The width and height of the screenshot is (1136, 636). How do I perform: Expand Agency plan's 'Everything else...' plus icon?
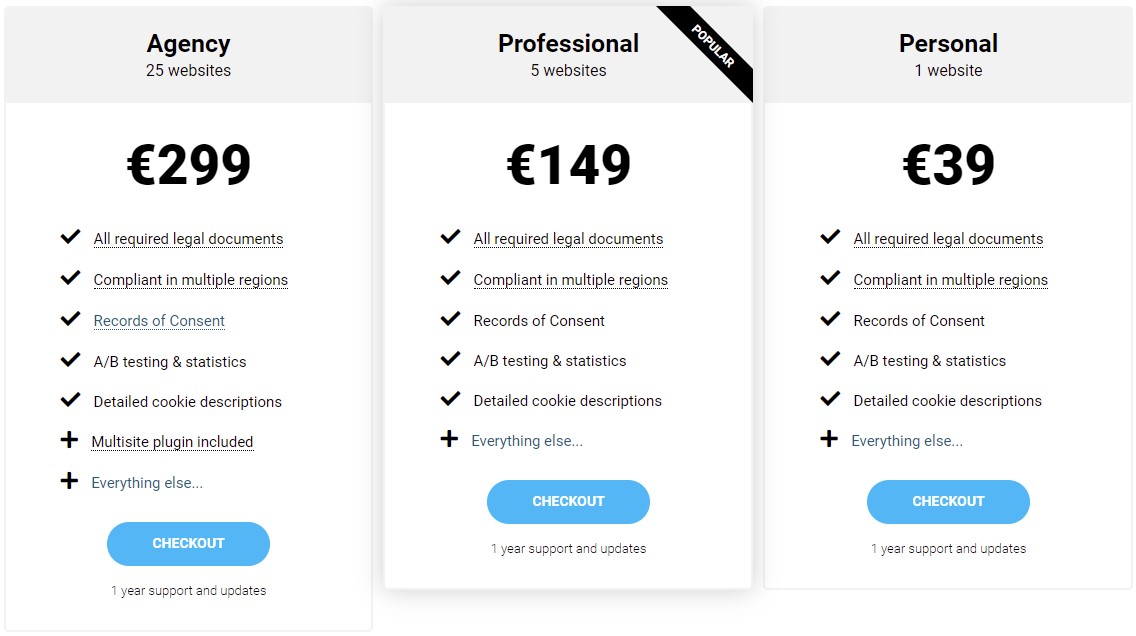coord(69,482)
